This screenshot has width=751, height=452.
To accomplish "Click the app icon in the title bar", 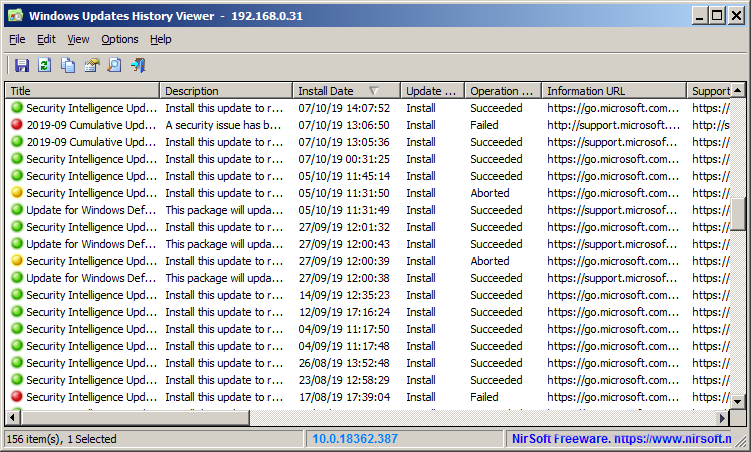I will pyautogui.click(x=15, y=16).
